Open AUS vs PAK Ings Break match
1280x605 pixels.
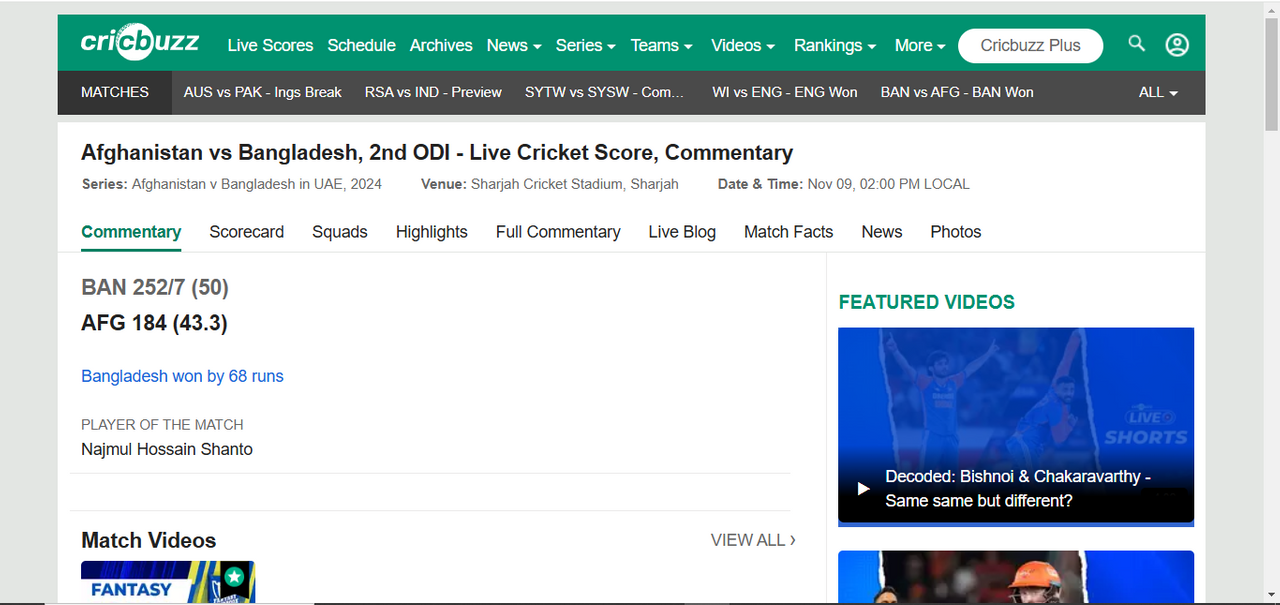[263, 92]
